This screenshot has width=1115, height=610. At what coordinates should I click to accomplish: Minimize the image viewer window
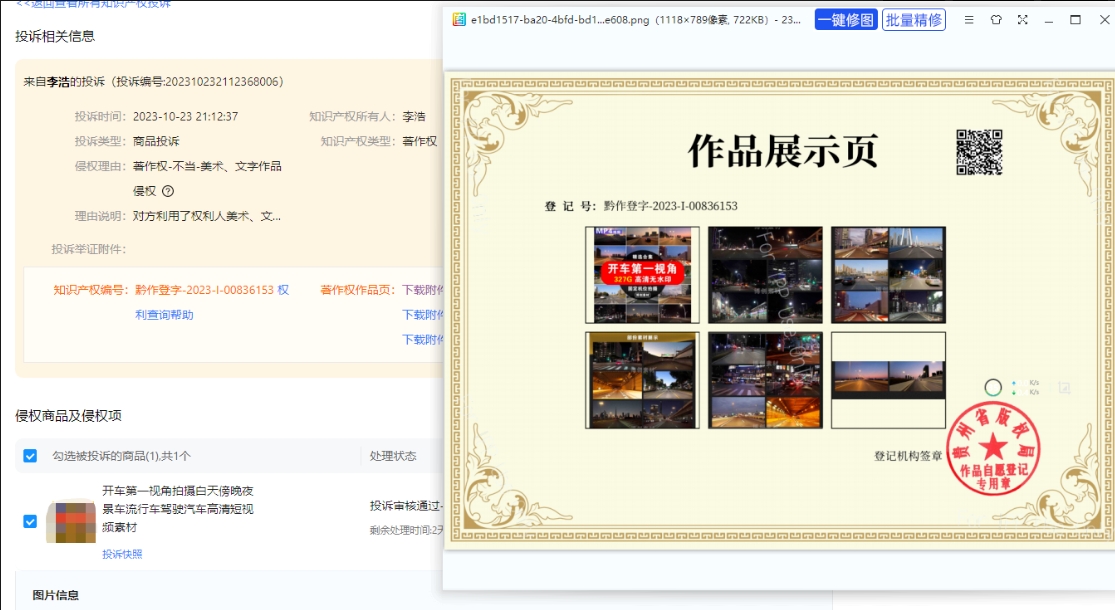pyautogui.click(x=1049, y=20)
